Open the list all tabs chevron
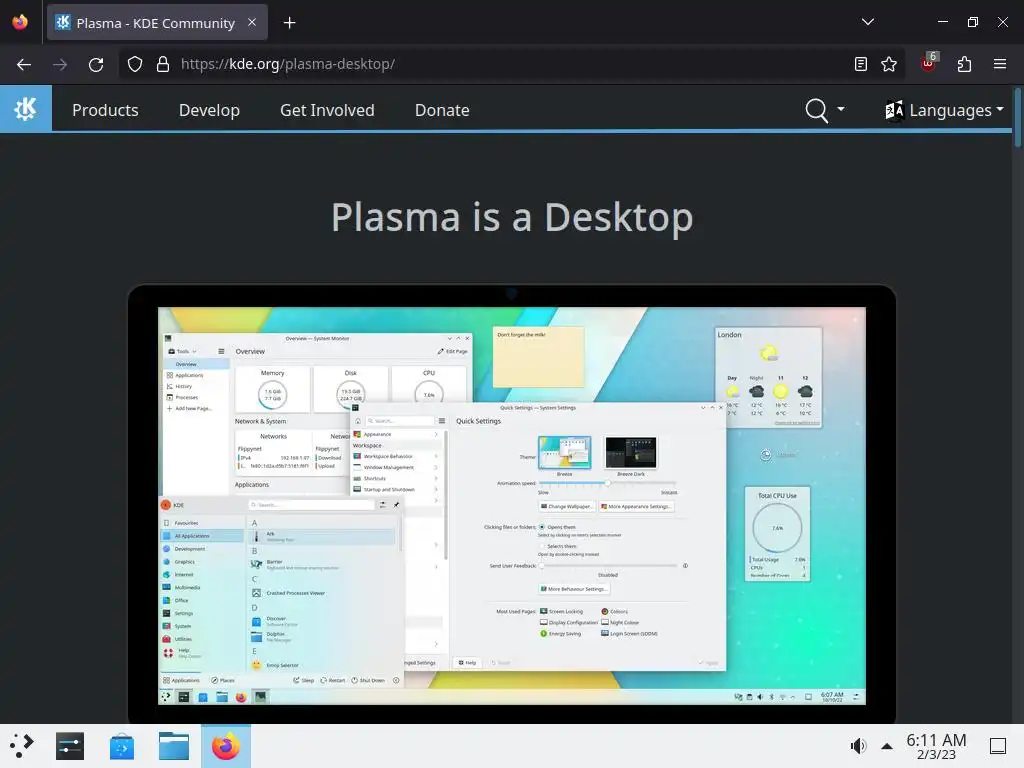The height and width of the screenshot is (768, 1024). click(x=868, y=22)
